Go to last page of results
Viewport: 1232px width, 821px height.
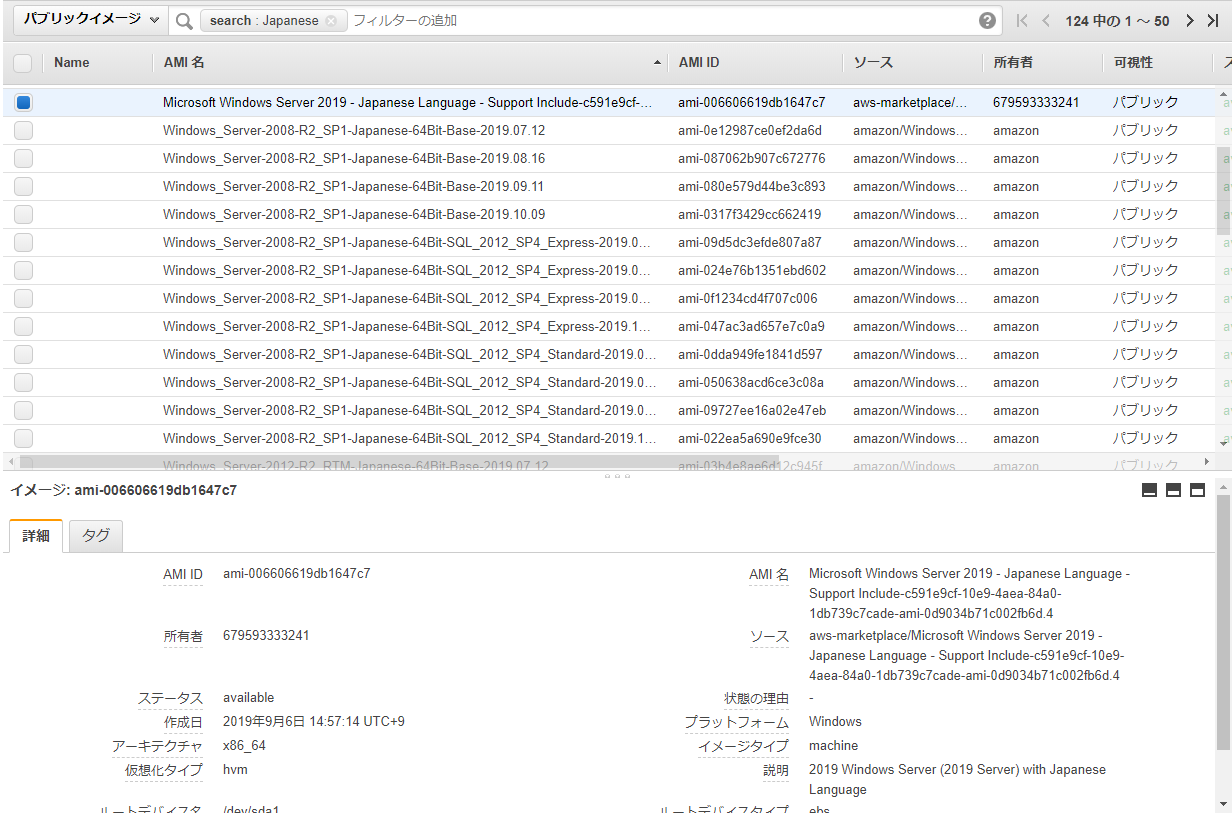(x=1212, y=21)
